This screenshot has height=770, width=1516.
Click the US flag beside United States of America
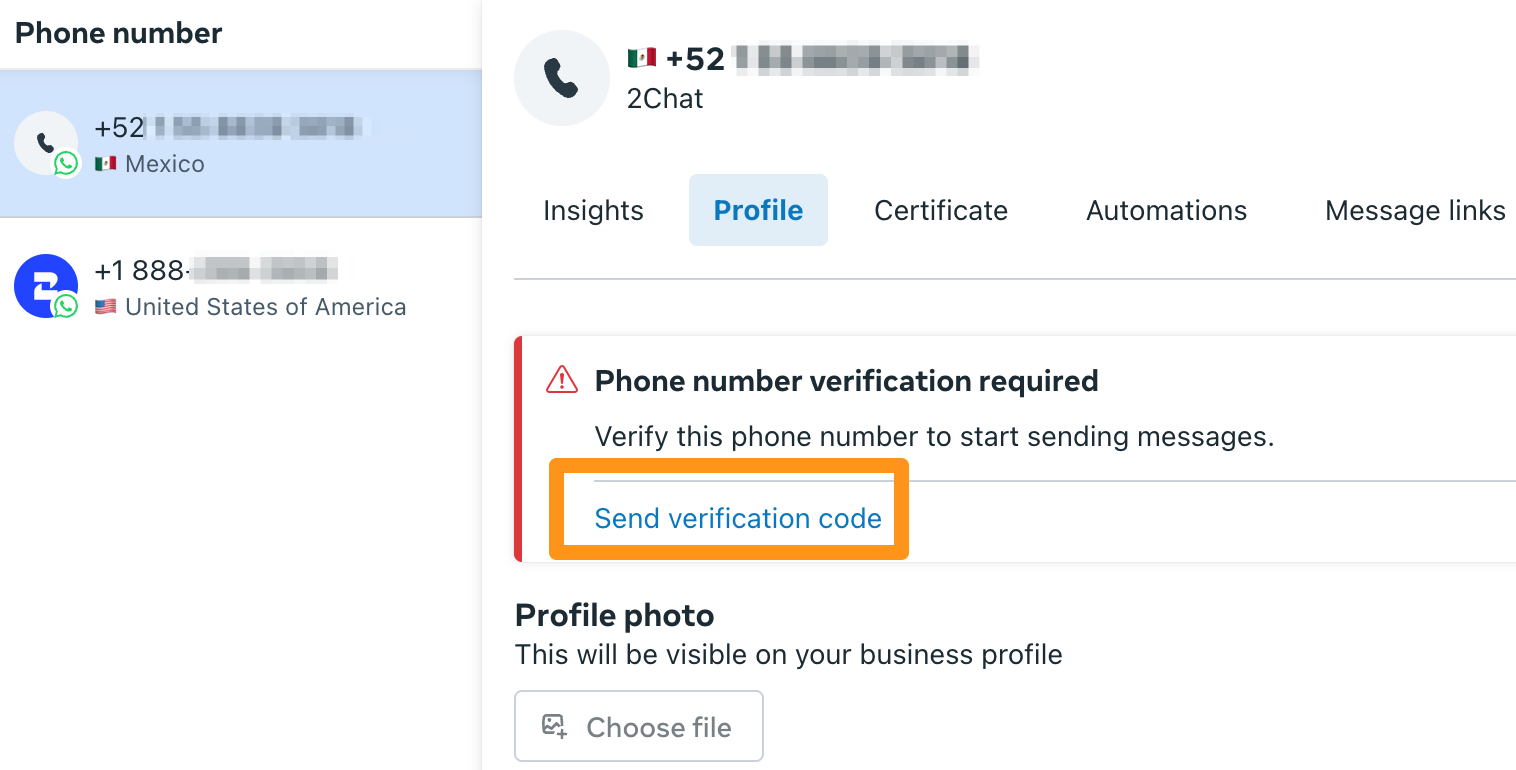click(106, 307)
